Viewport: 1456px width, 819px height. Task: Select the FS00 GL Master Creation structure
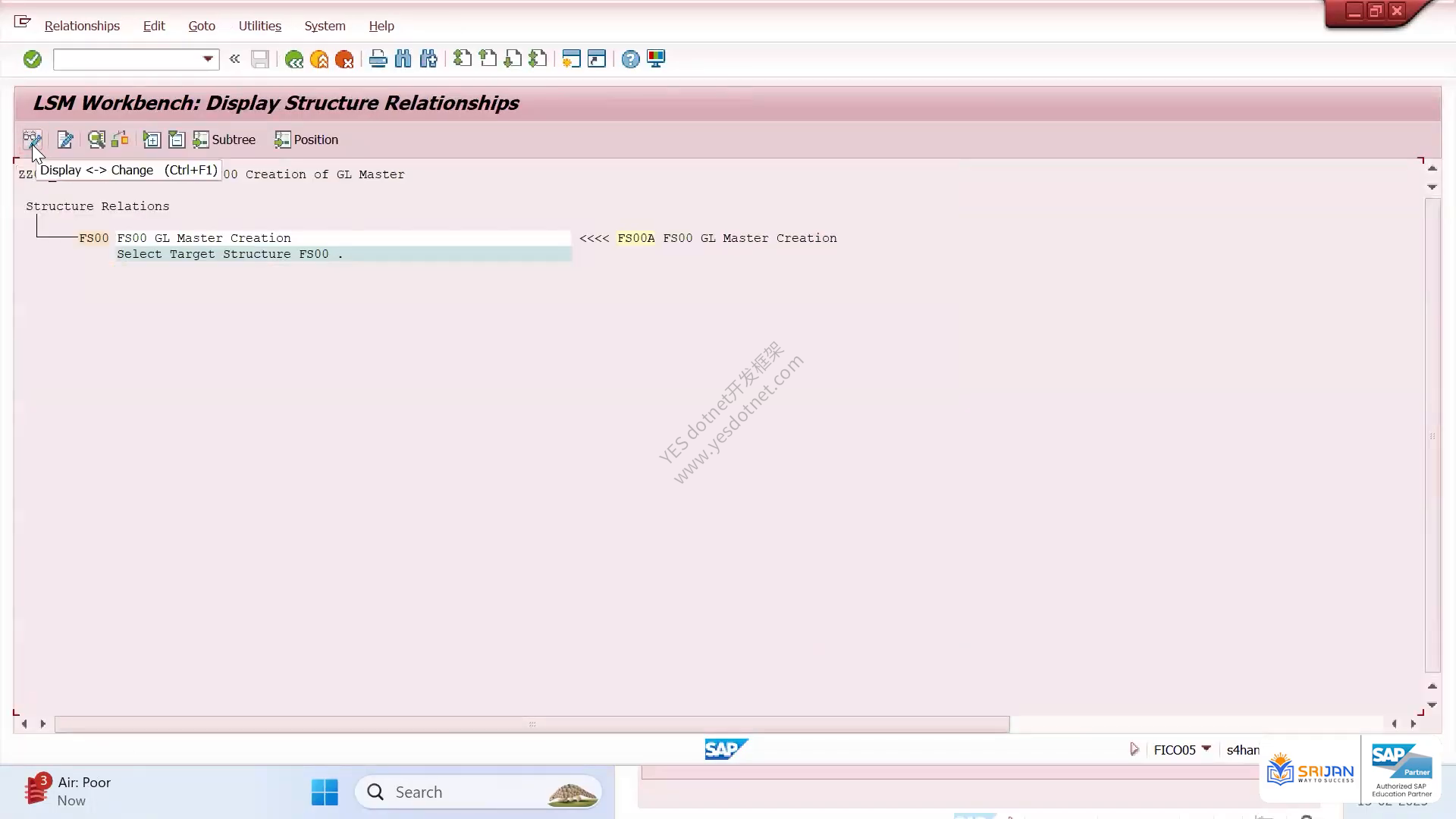coord(204,238)
